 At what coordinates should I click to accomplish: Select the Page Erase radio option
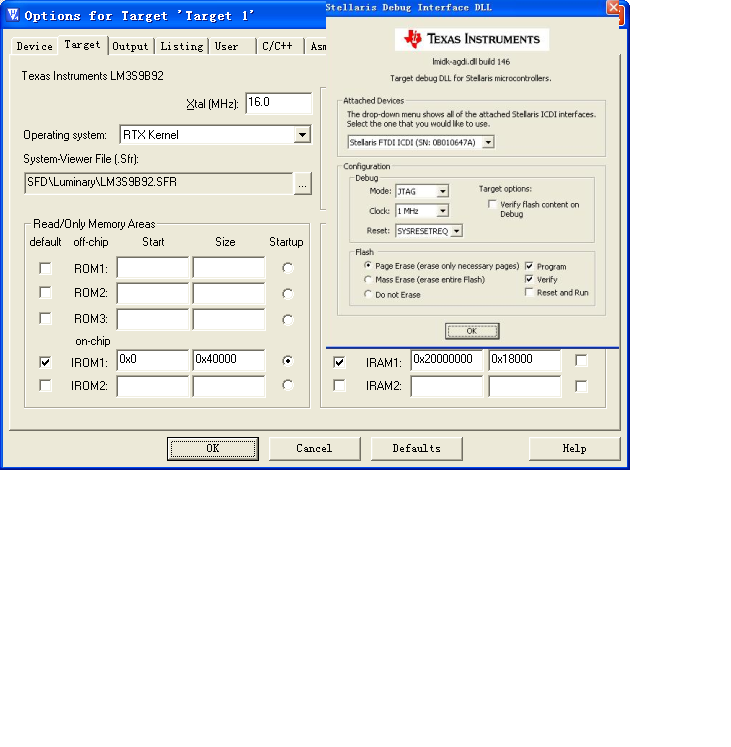point(367,265)
